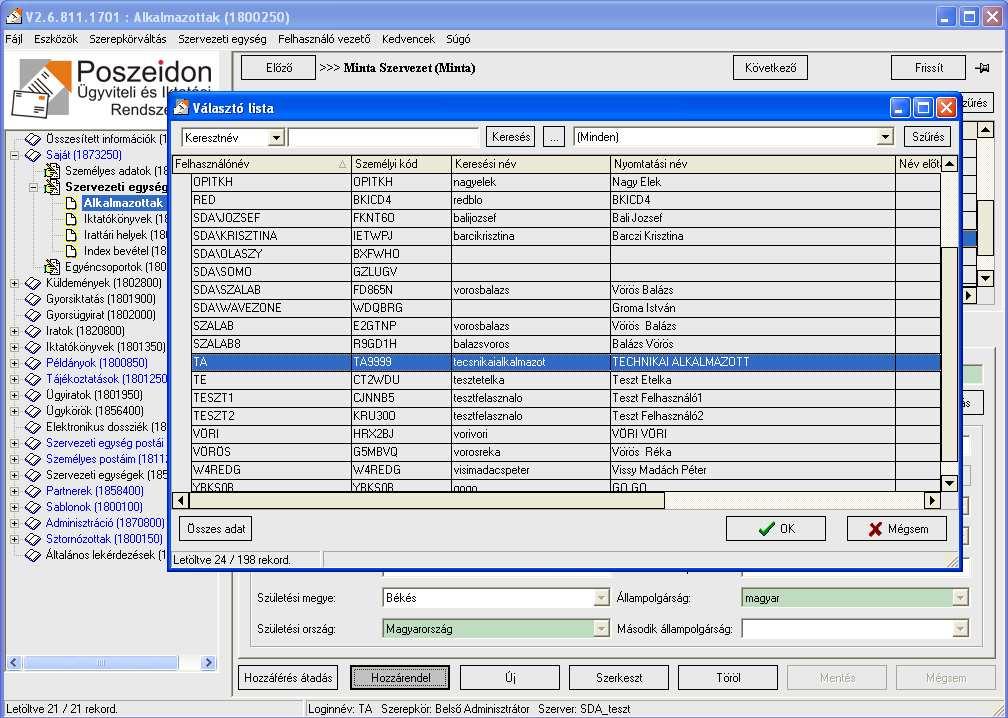Open the Születési ország dropdown
The width and height of the screenshot is (1008, 718).
point(601,629)
